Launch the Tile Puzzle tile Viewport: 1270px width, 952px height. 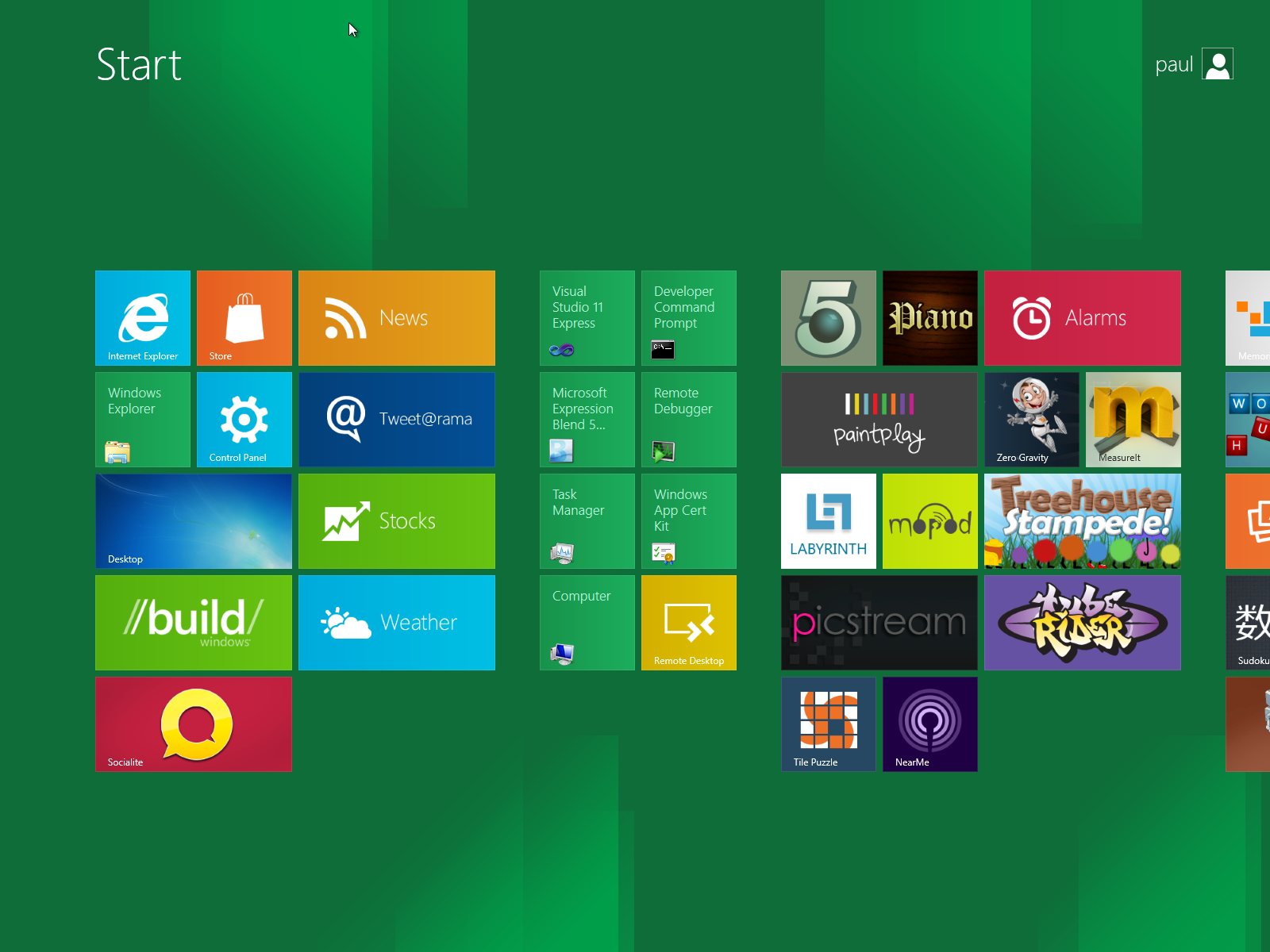(x=829, y=724)
